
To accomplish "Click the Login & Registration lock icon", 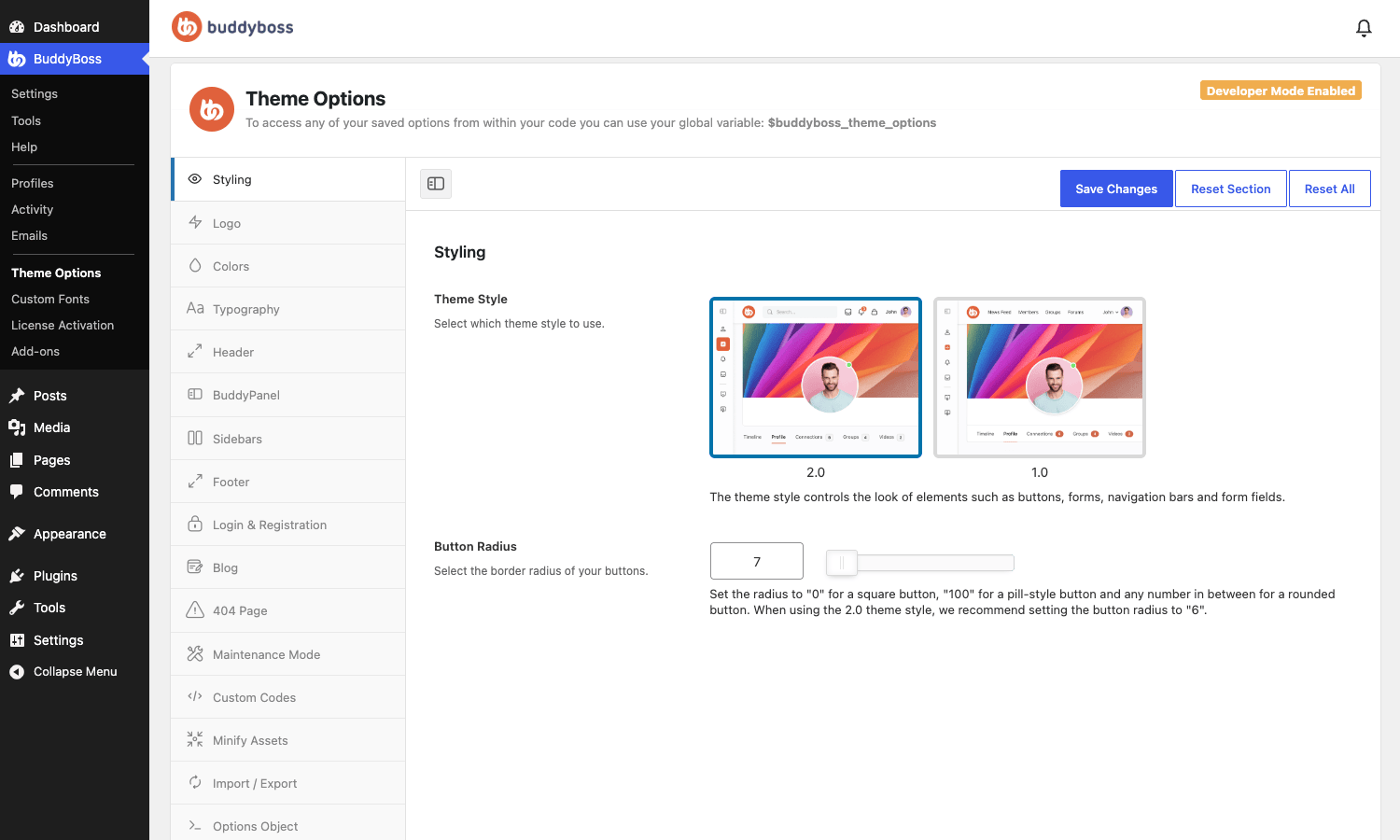I will pos(195,524).
